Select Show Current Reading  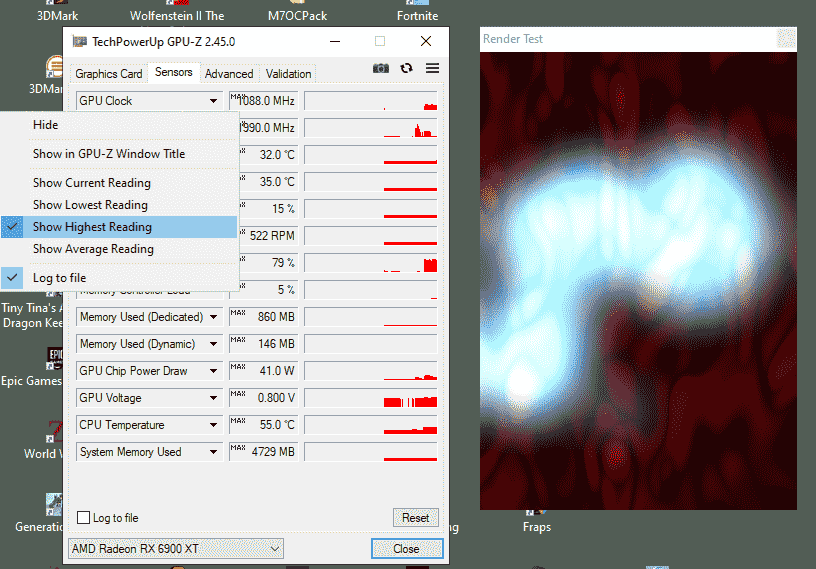(x=119, y=183)
